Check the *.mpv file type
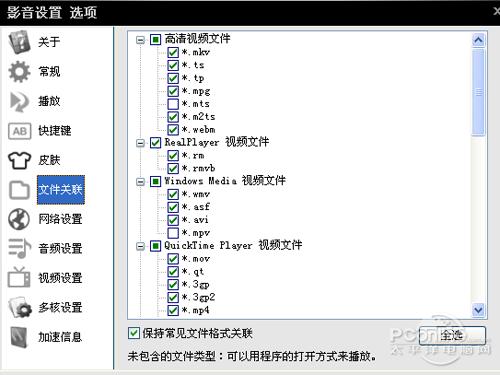The height and width of the screenshot is (375, 500). (x=173, y=233)
